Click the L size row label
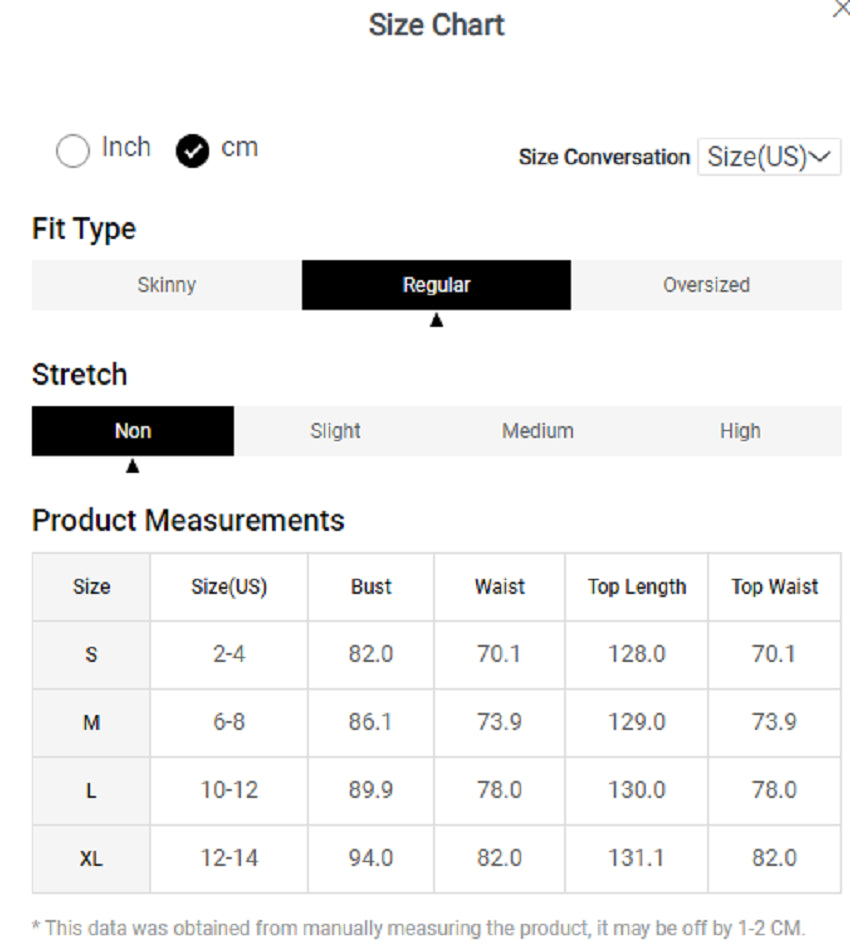850x947 pixels. (91, 791)
